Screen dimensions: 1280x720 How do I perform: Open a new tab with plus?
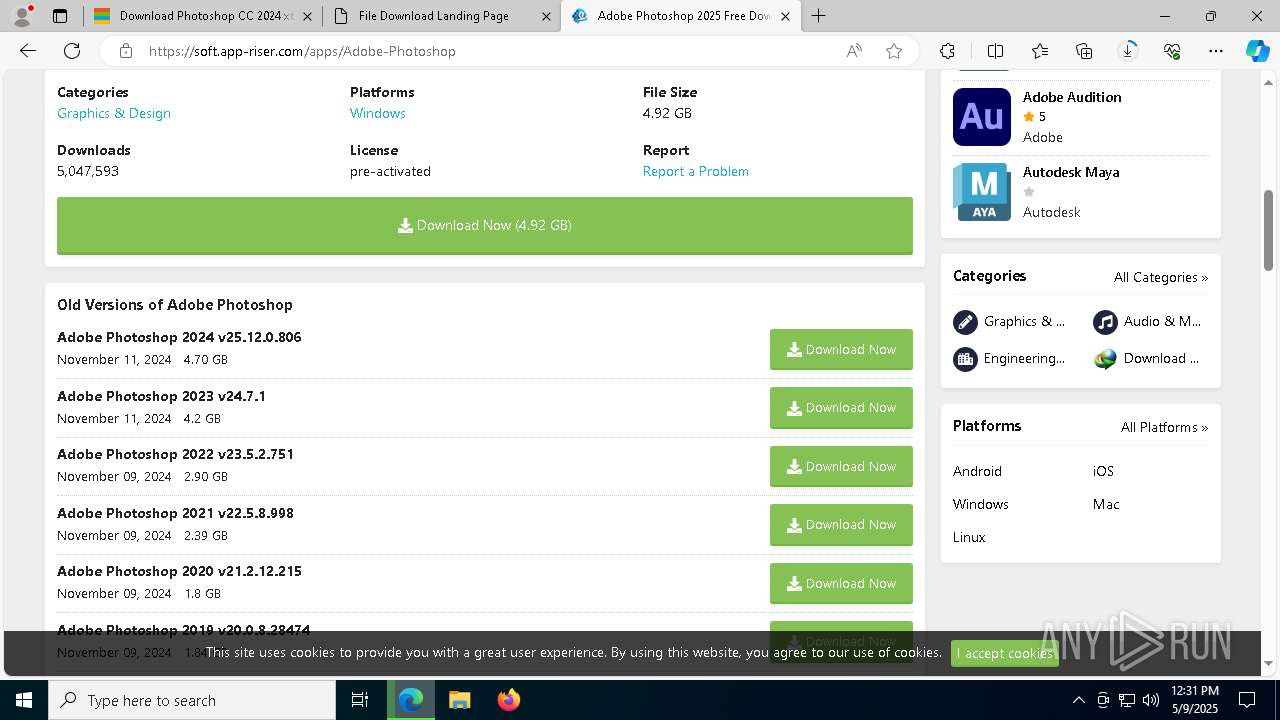pyautogui.click(x=819, y=16)
